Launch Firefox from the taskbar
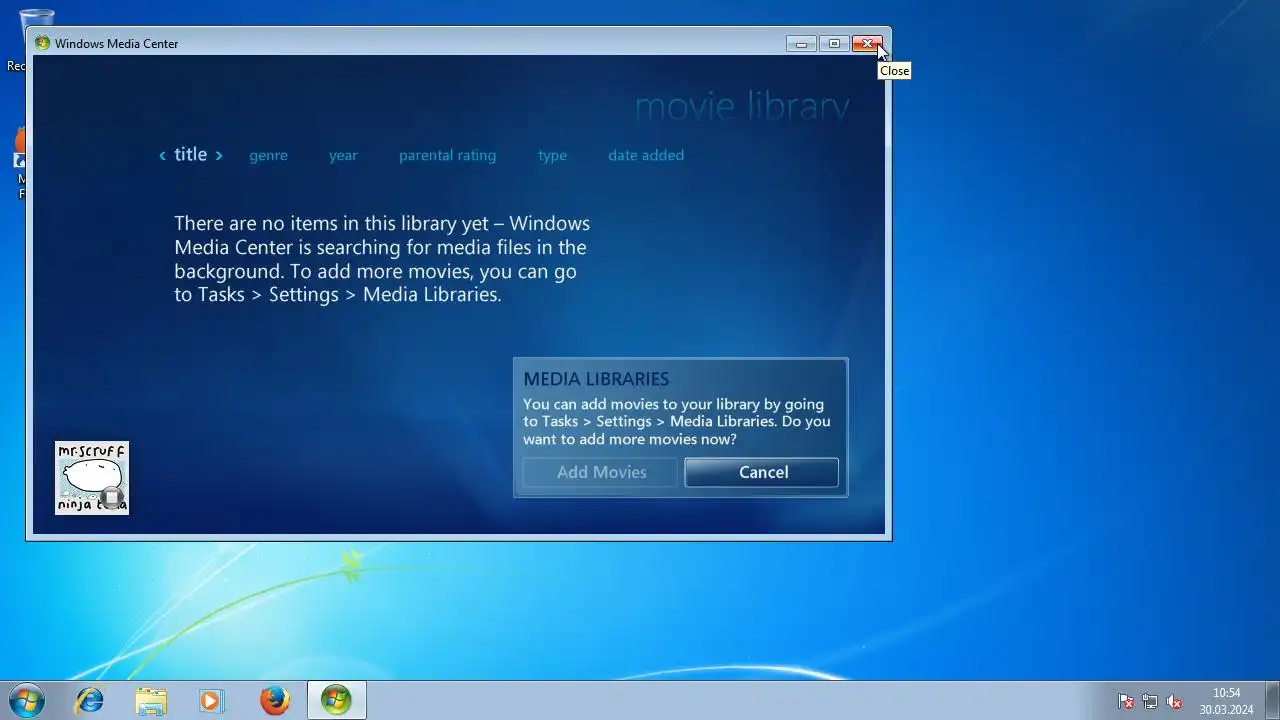Viewport: 1280px width, 720px height. 274,700
